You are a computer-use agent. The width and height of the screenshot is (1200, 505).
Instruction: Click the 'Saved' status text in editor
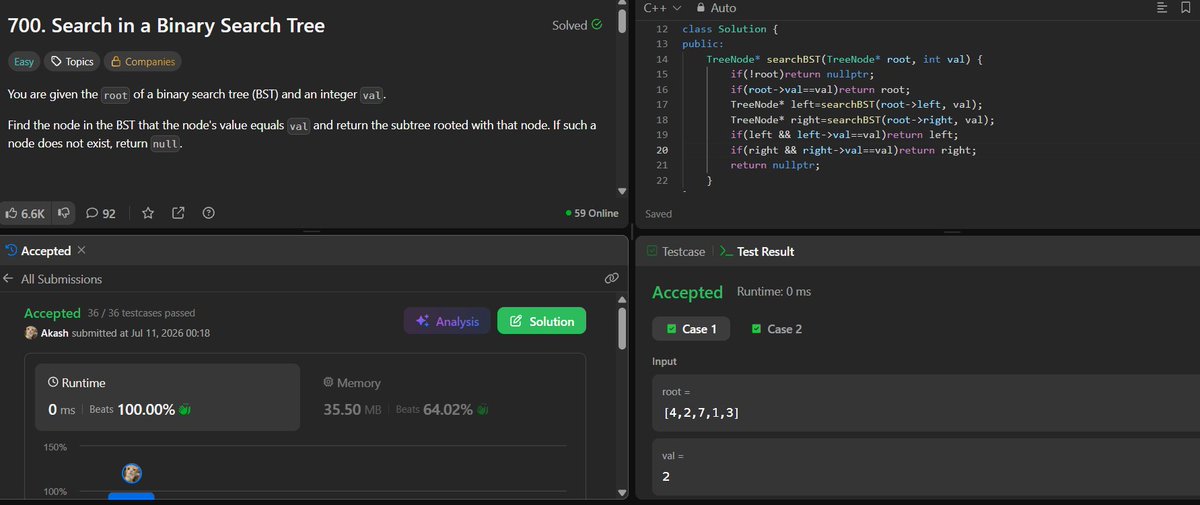[659, 214]
